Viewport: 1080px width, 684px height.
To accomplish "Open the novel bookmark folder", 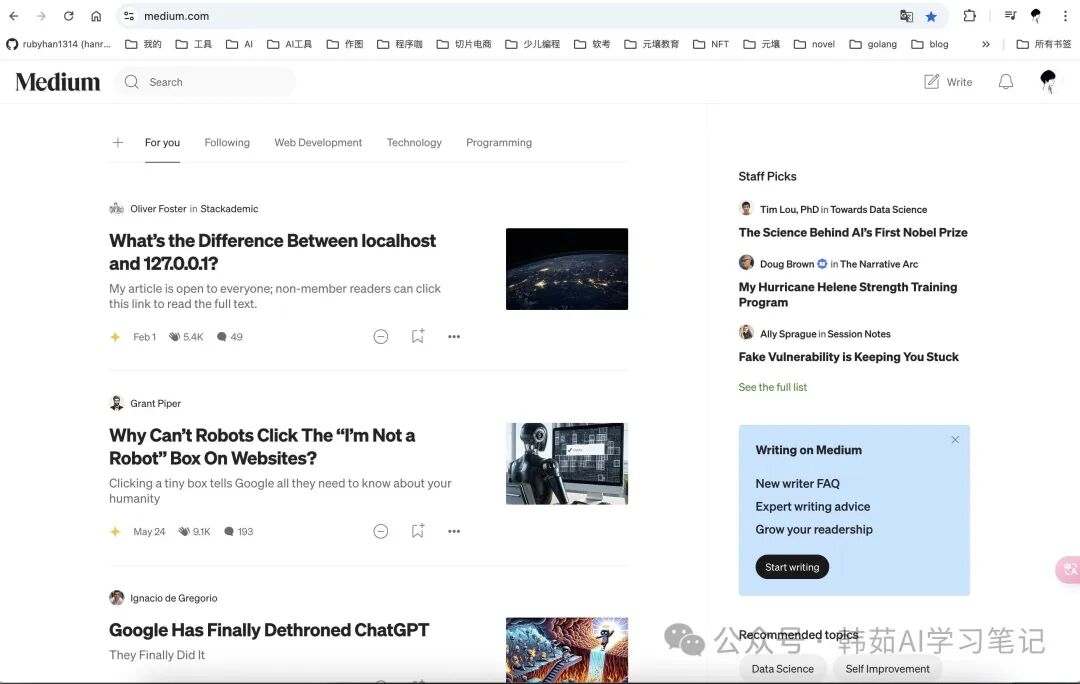I will [814, 44].
